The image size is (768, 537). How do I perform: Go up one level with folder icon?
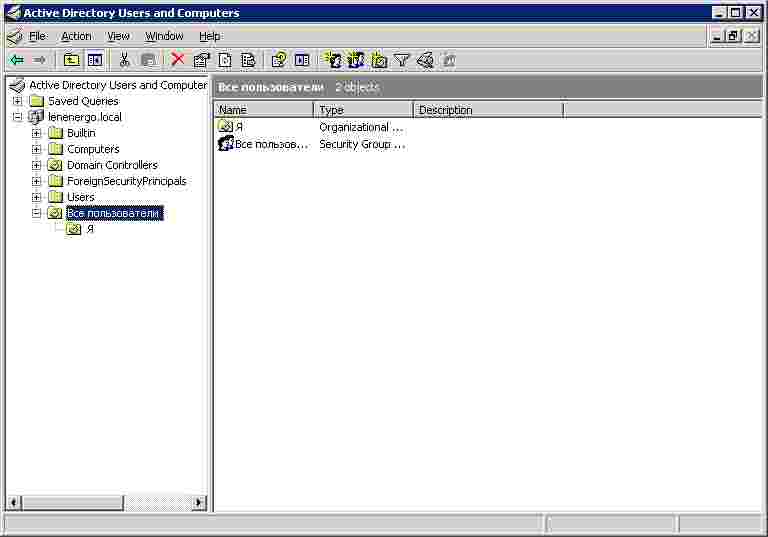pyautogui.click(x=72, y=60)
